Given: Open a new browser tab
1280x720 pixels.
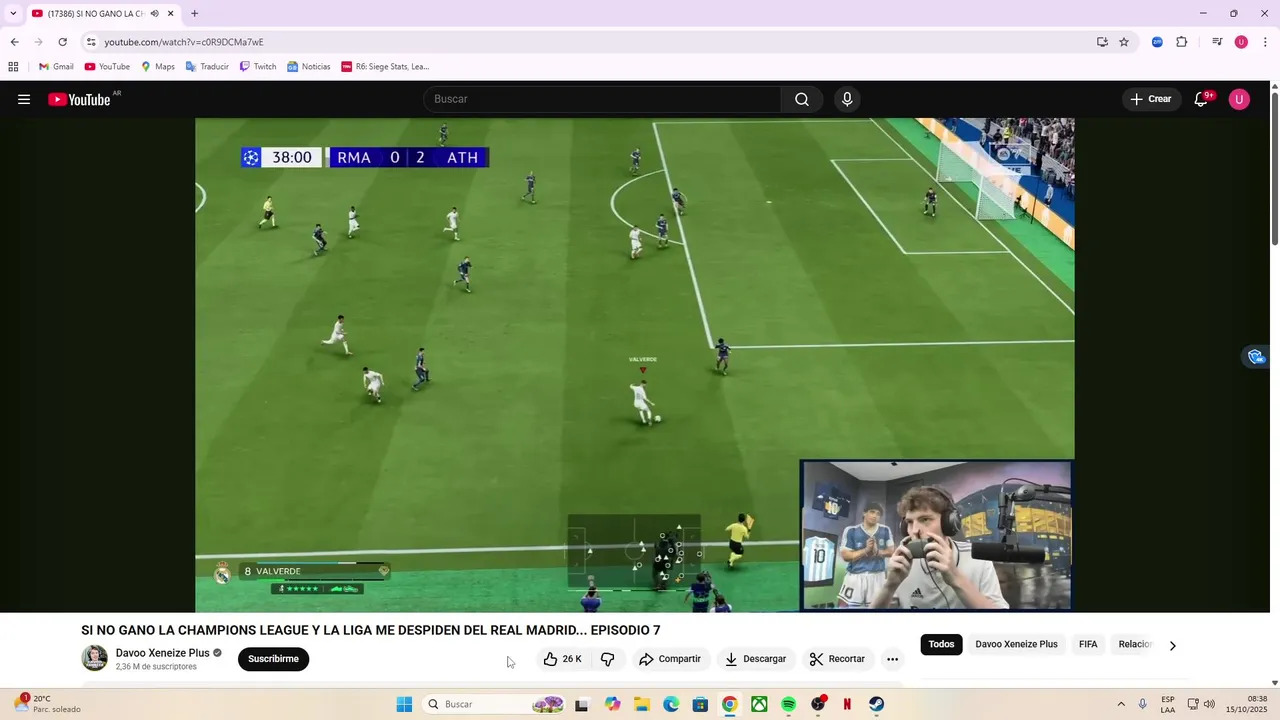Looking at the screenshot, I should (194, 14).
